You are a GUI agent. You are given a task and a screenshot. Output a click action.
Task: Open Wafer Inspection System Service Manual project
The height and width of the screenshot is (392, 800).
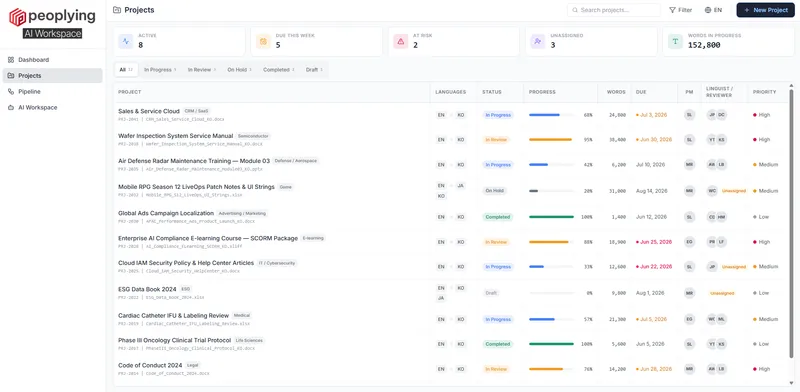(x=176, y=136)
